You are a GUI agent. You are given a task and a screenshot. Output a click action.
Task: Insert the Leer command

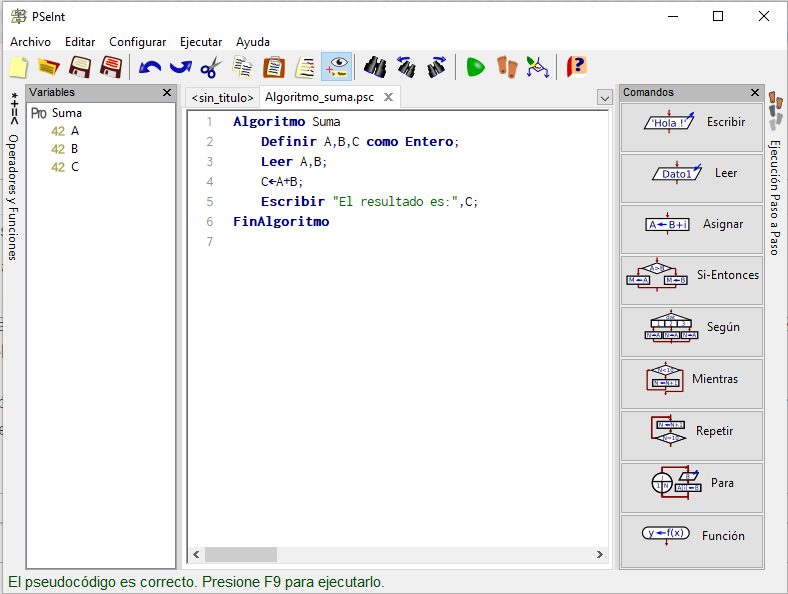coord(692,178)
